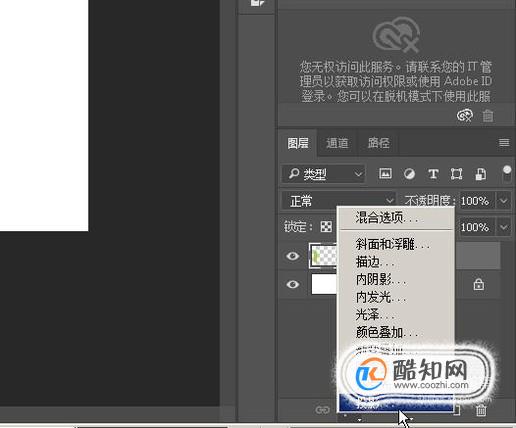This screenshot has width=516, height=428.
Task: Click the type layer filter icon
Action: [x=433, y=174]
